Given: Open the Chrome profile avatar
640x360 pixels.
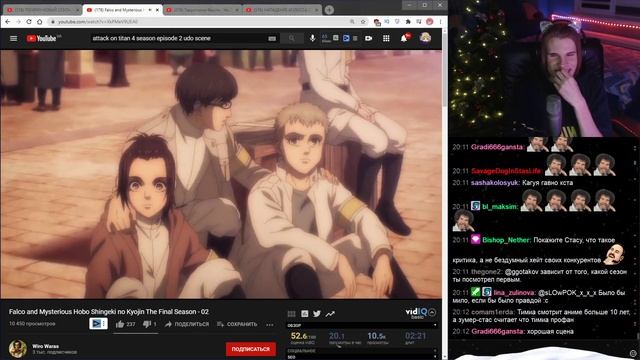Looking at the screenshot, I should point(429,22).
